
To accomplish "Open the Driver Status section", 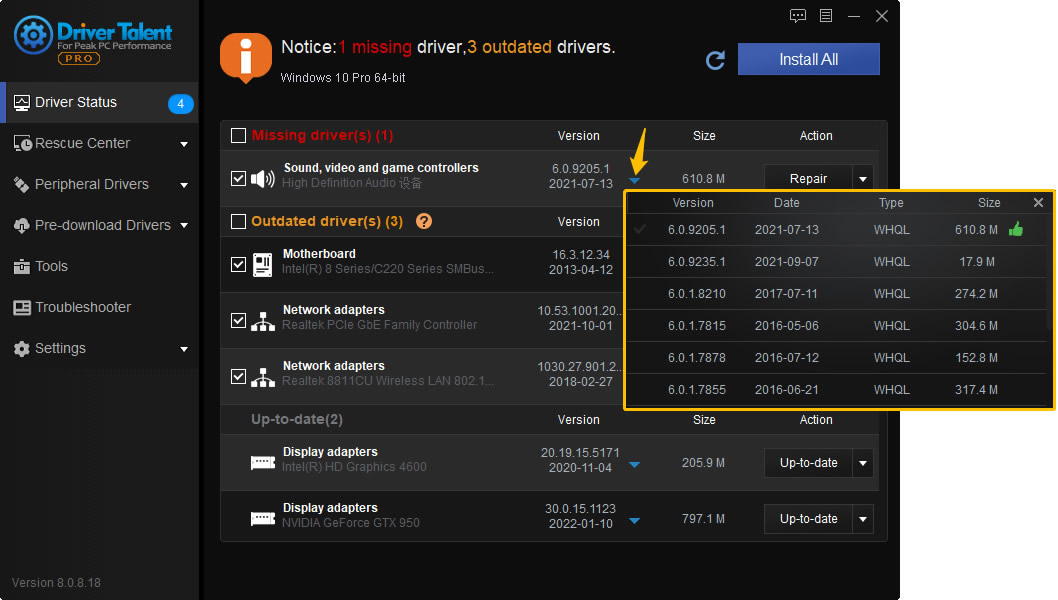I will [99, 103].
